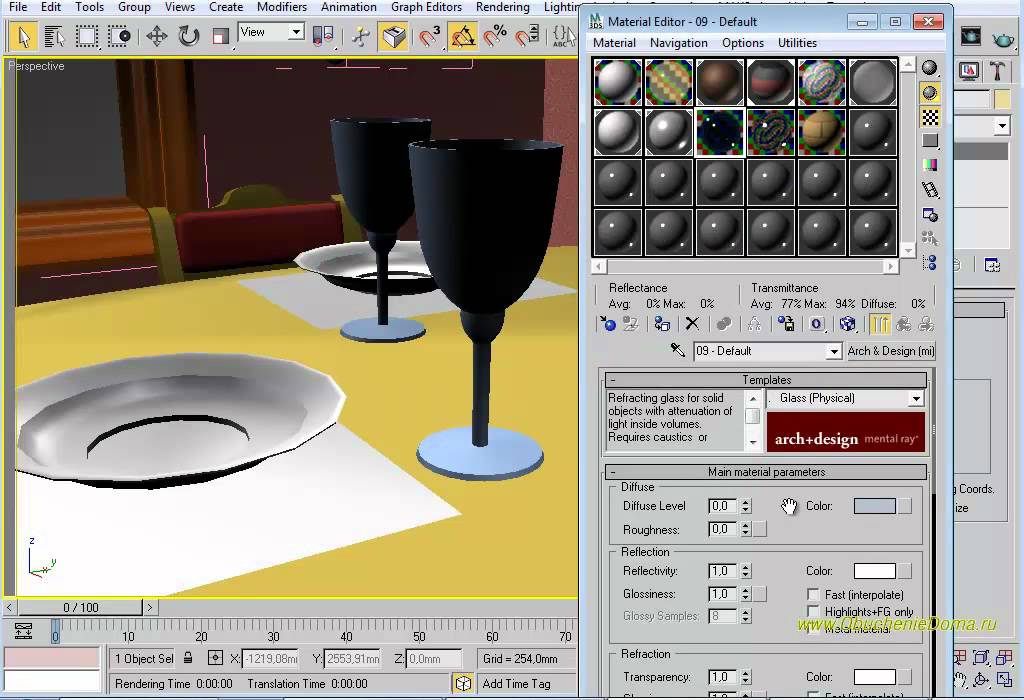Check the Highlights+FG only option
Viewport: 1024px width, 700px height.
813,612
